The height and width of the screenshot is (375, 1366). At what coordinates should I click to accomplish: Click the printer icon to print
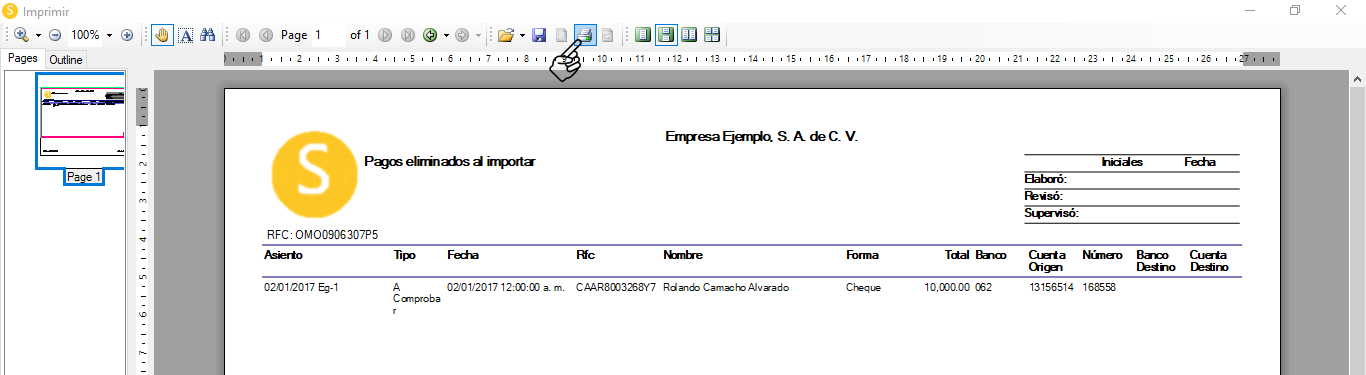[585, 35]
